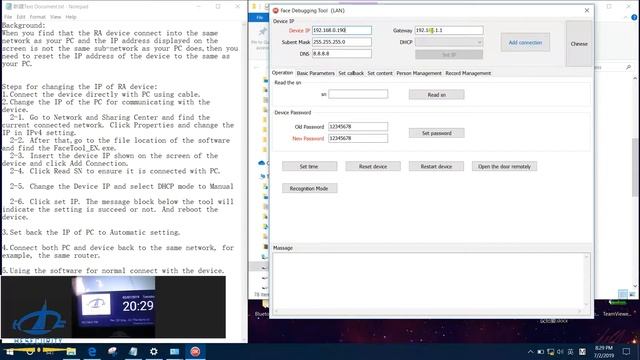Open the volume control in system tray

click(x=560, y=351)
